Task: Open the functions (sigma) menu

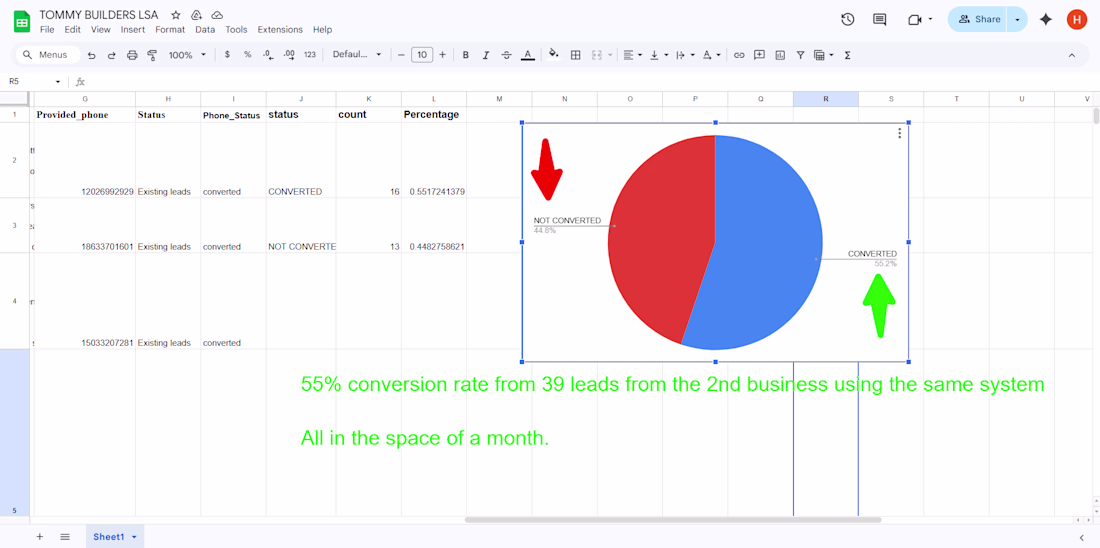Action: 847,55
